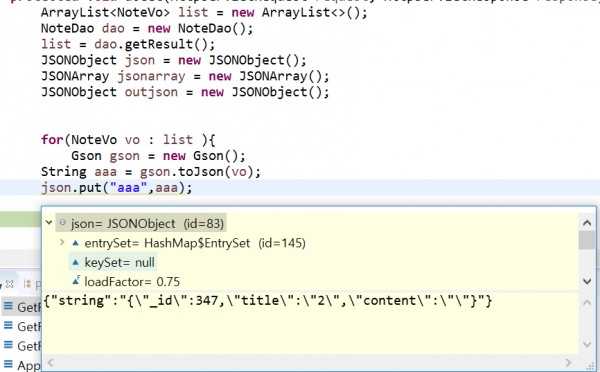Click the NoteDao dao = new NoteDao() line
The height and width of the screenshot is (372, 600).
[x=147, y=28]
